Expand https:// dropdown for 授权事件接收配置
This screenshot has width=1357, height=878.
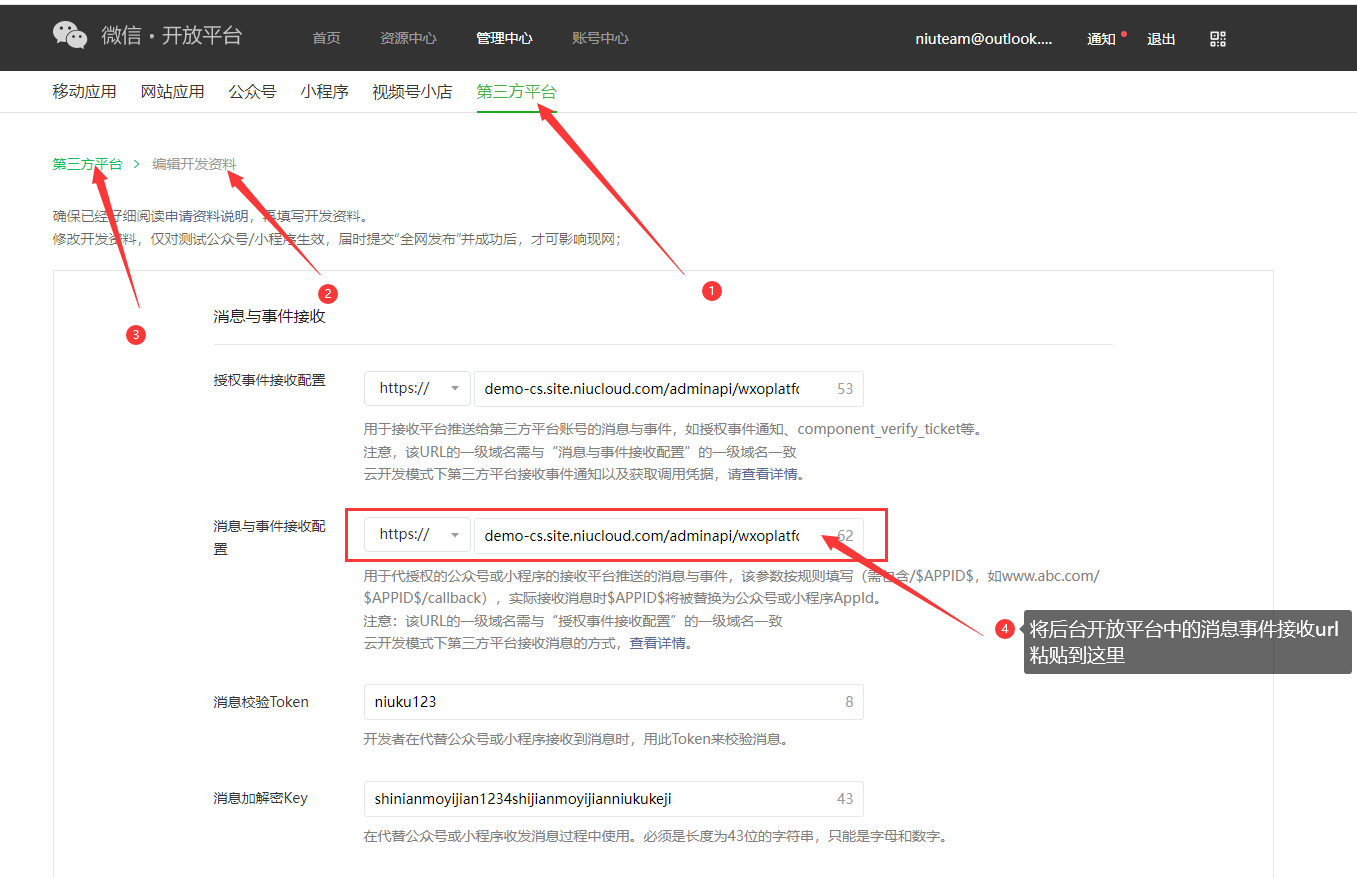(417, 389)
